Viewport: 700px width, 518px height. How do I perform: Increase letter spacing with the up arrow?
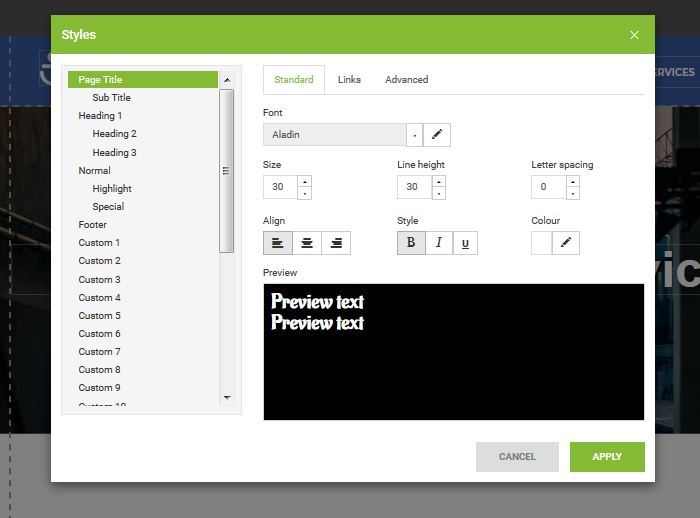[x=572, y=181]
